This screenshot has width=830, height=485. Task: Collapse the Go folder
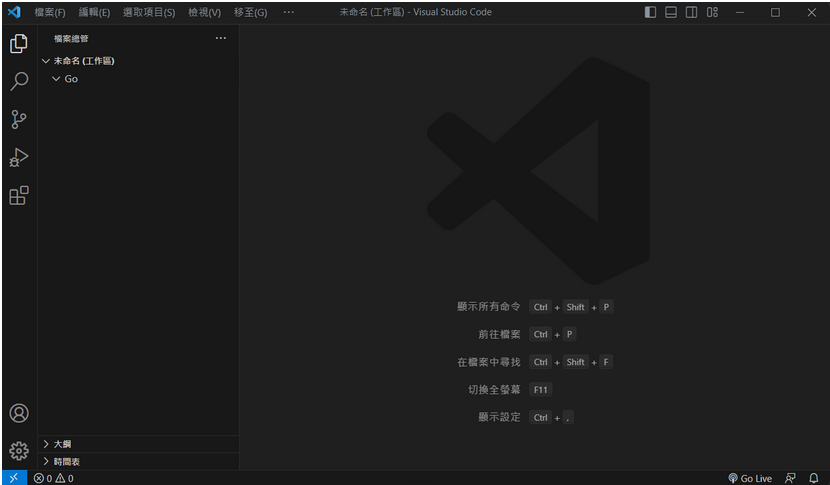point(138,79)
